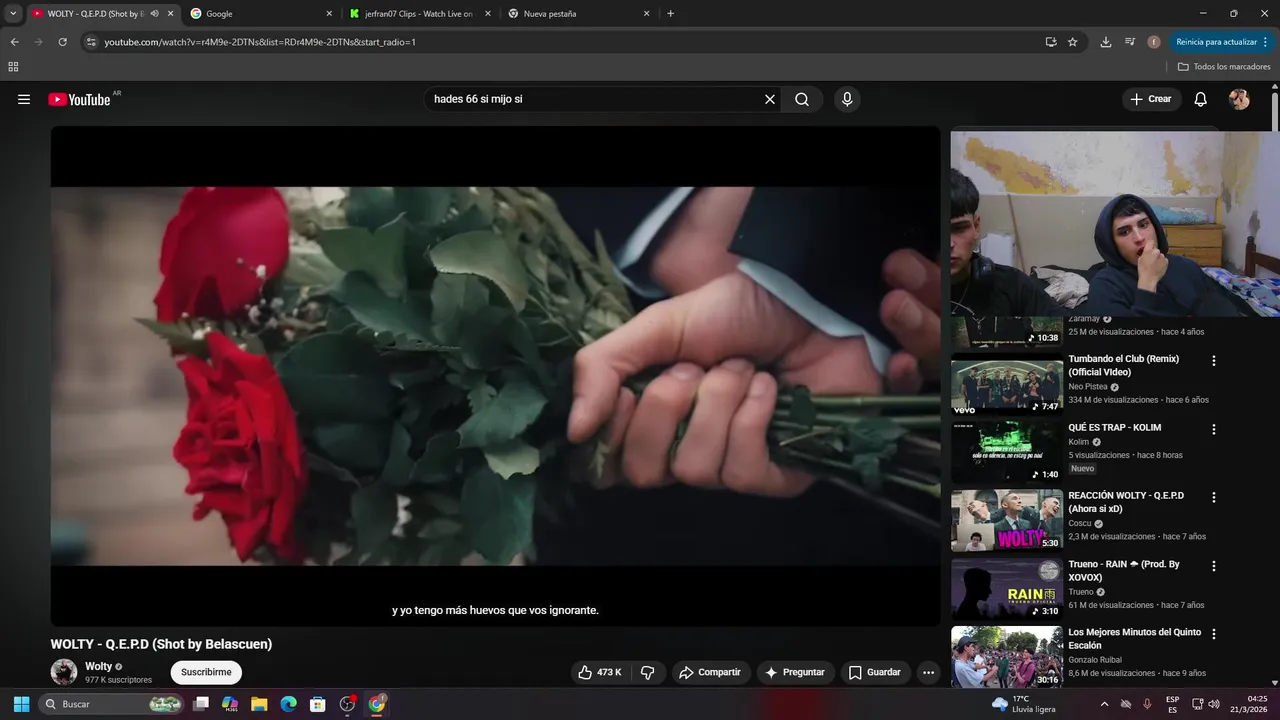Screen dimensions: 1280x720
Task: Open Chrome profile avatar
Action: (x=1154, y=42)
